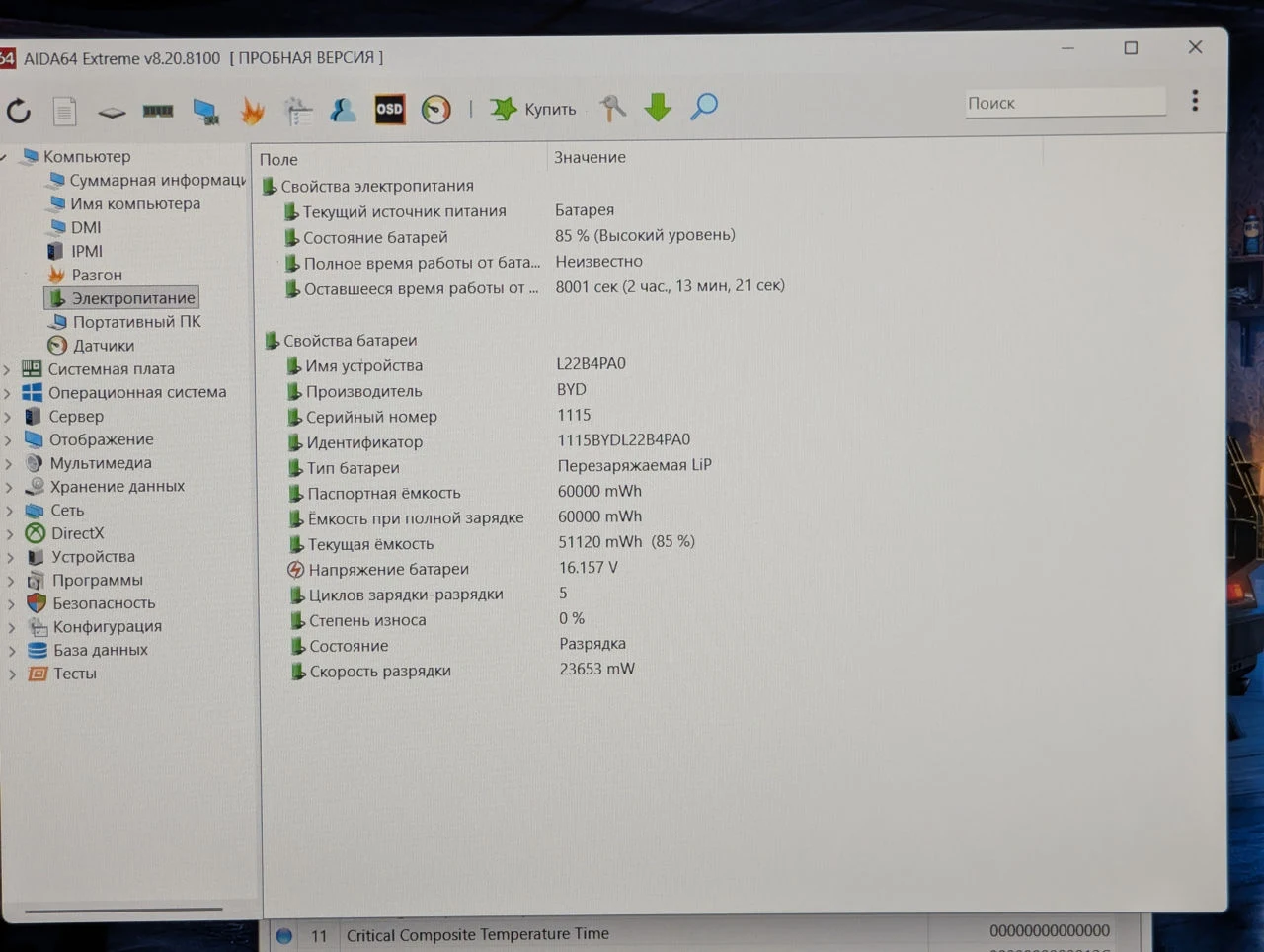The width and height of the screenshot is (1264, 952).
Task: Select Портативный ПК in the tree
Action: tap(124, 321)
